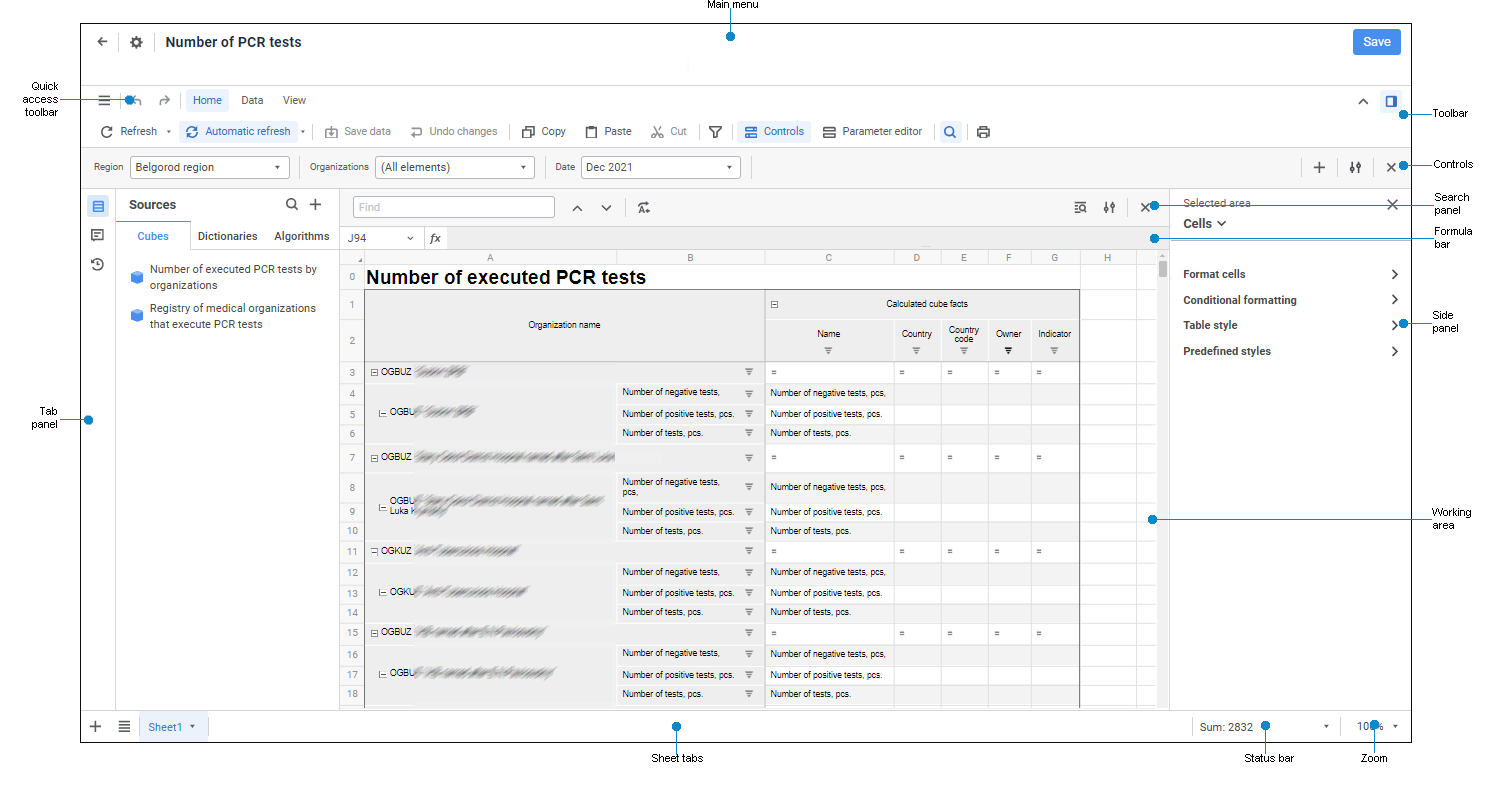Expand Table style section

pos(1291,325)
